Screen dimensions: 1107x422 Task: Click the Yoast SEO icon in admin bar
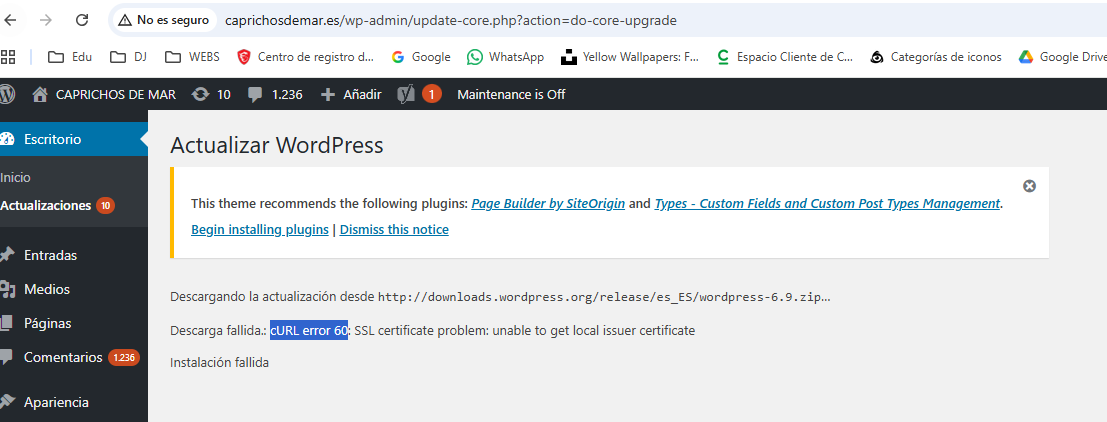tap(406, 94)
